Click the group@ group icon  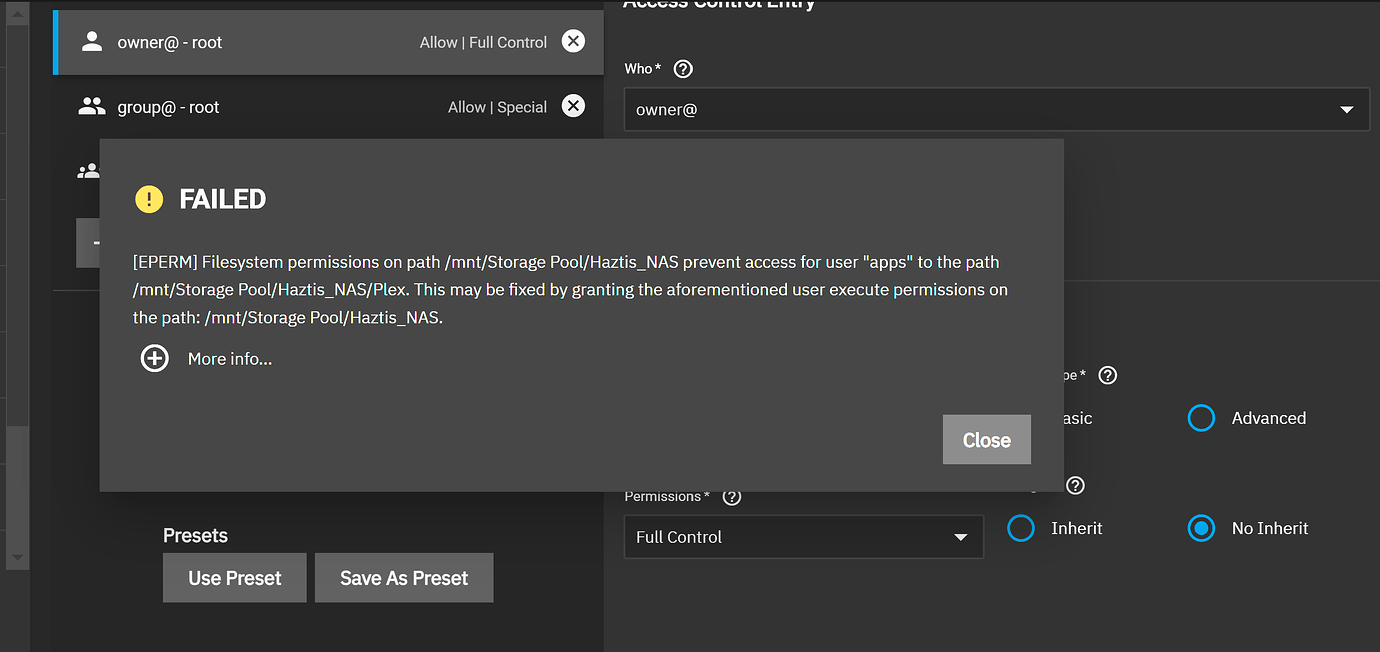91,106
